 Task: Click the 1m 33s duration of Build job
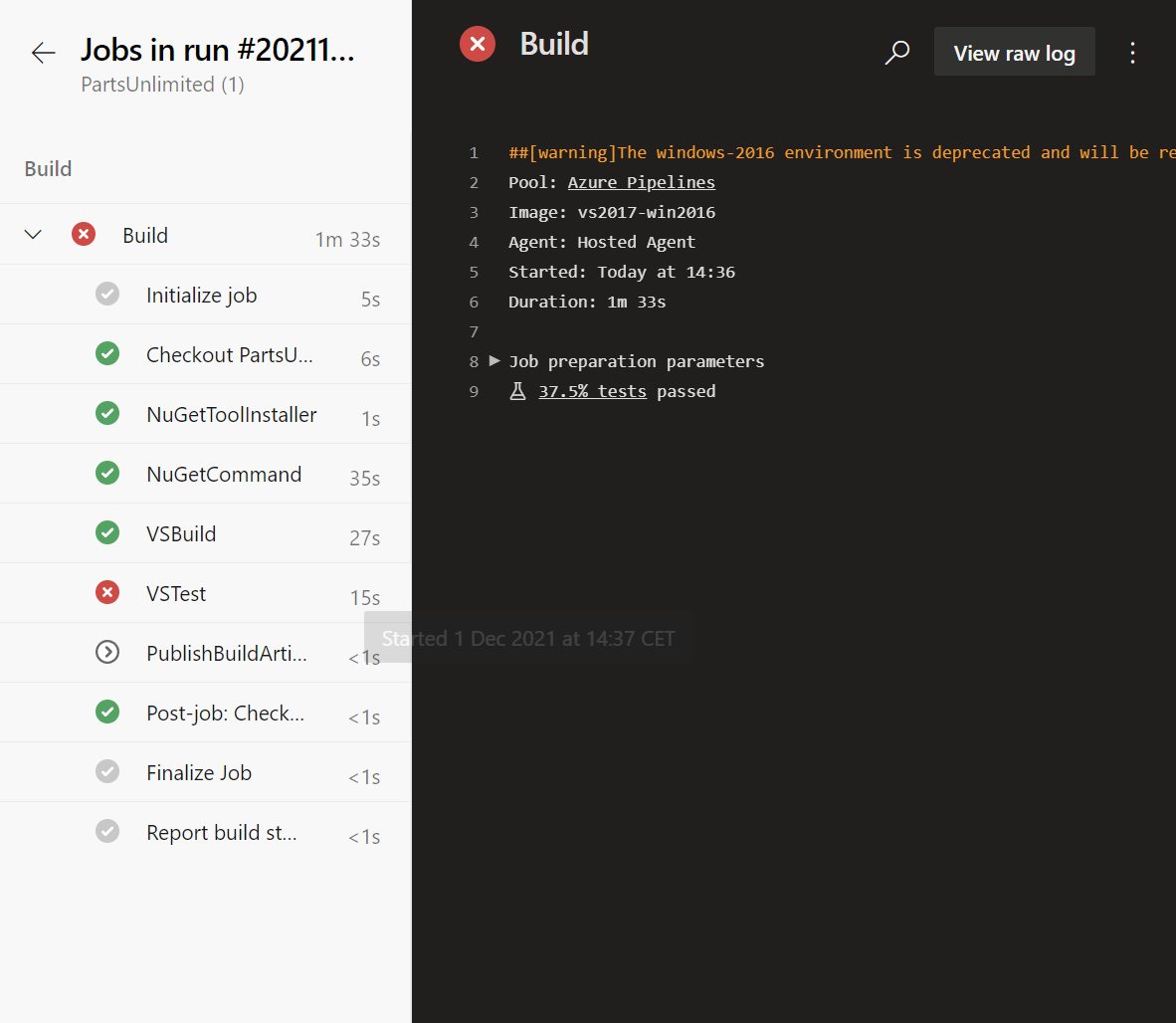(x=347, y=239)
